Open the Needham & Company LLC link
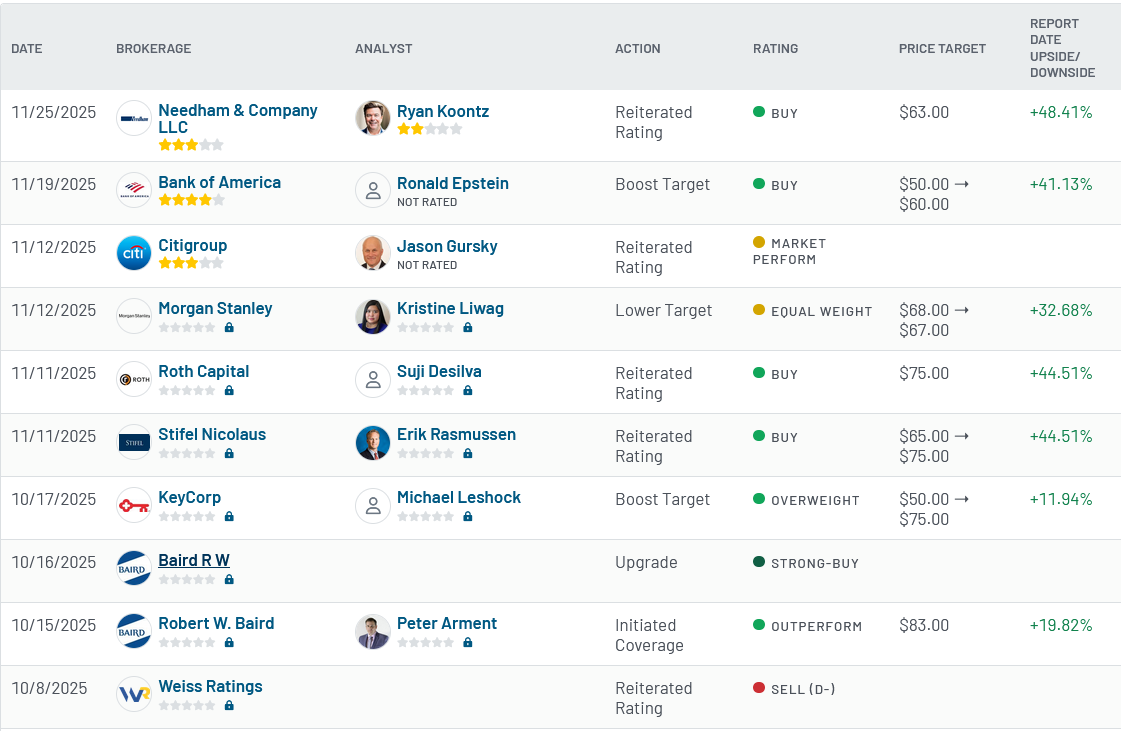1121x731 pixels. 237,119
